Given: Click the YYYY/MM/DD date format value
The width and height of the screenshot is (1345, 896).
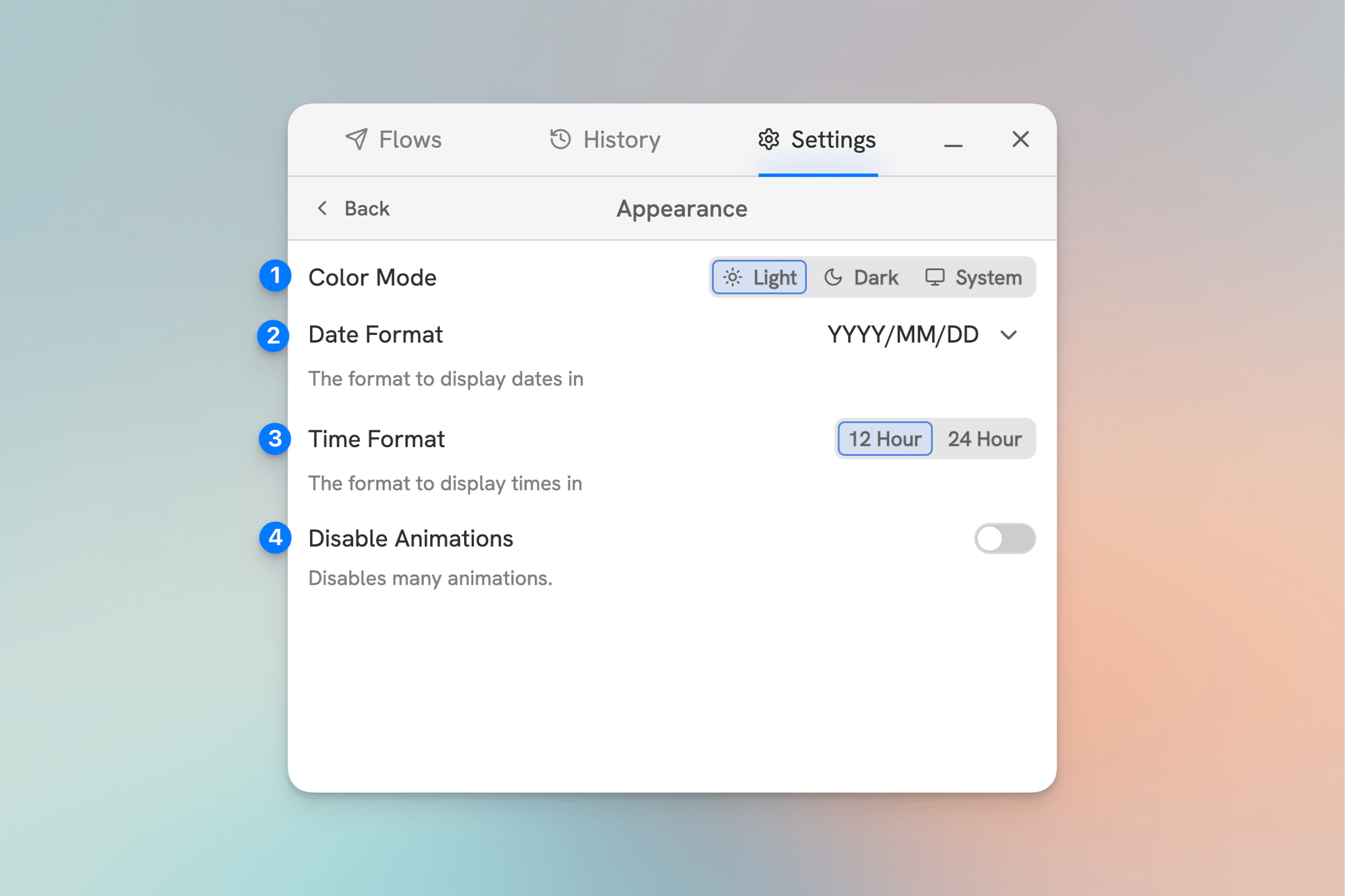Looking at the screenshot, I should 903,335.
